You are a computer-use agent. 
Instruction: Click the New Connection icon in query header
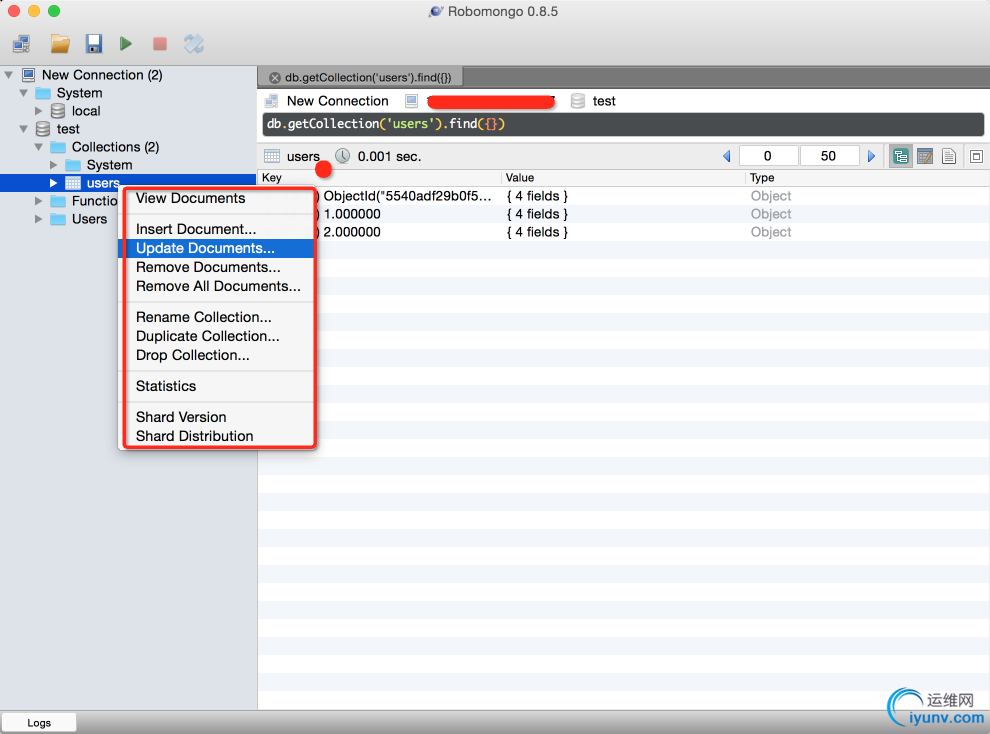(271, 101)
